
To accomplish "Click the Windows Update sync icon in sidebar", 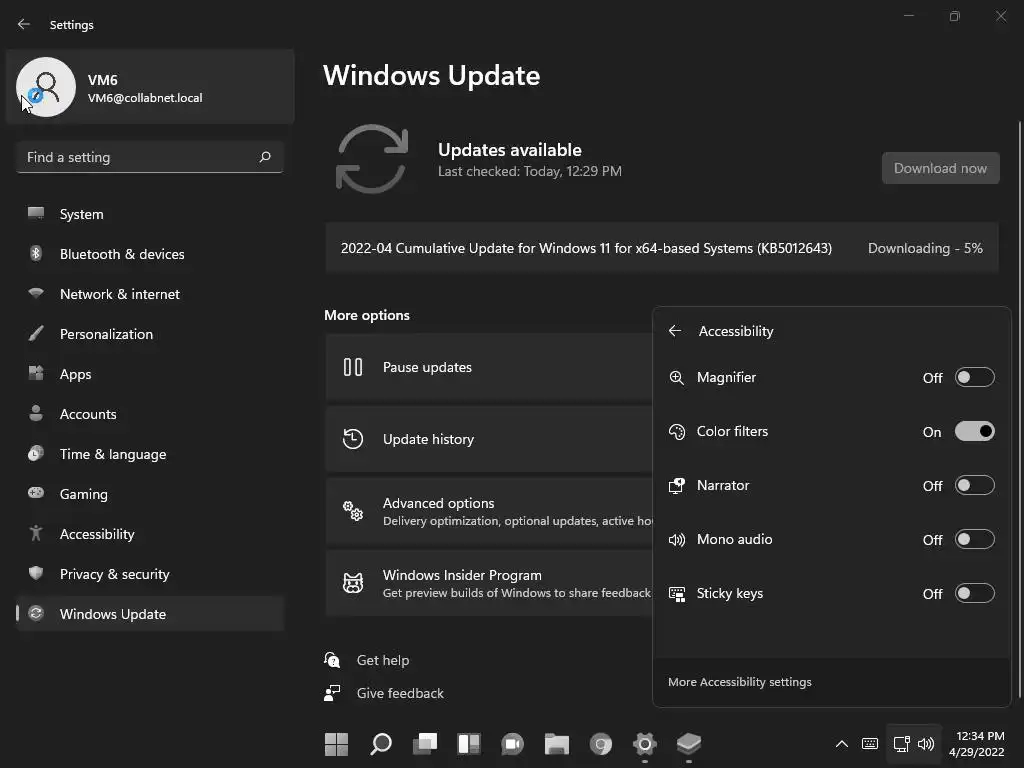I will pyautogui.click(x=36, y=613).
